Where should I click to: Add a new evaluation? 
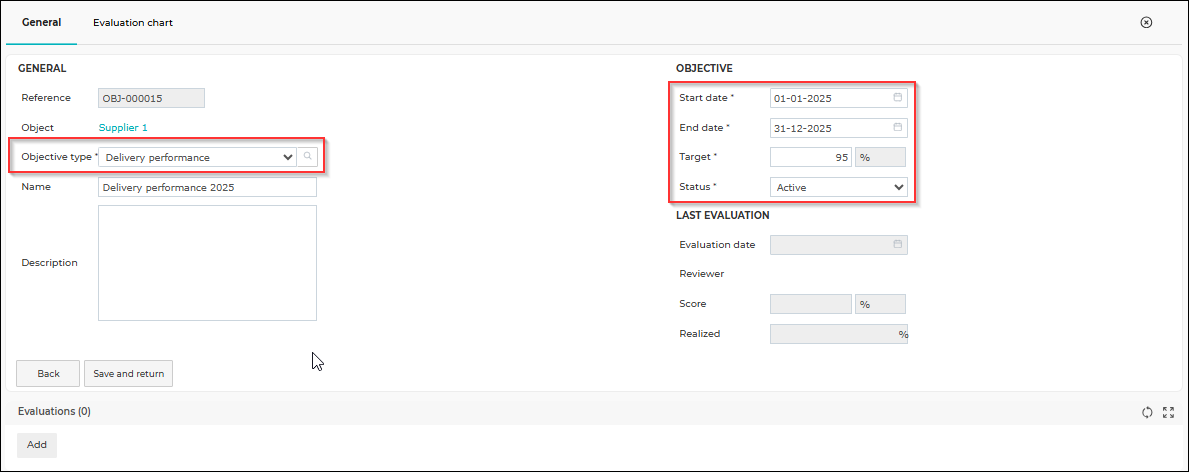click(37, 445)
